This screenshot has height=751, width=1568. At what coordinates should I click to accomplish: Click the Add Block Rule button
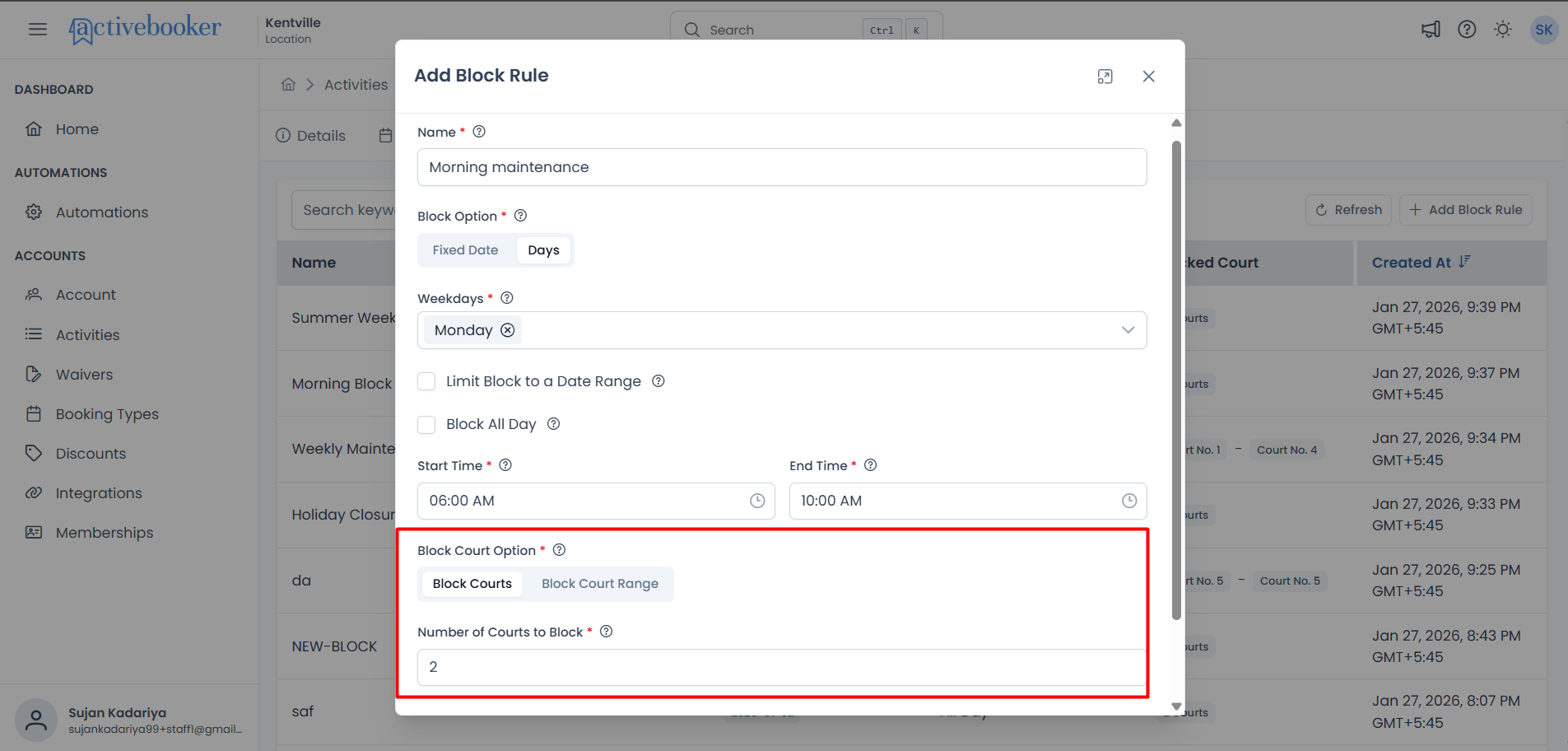(1465, 210)
